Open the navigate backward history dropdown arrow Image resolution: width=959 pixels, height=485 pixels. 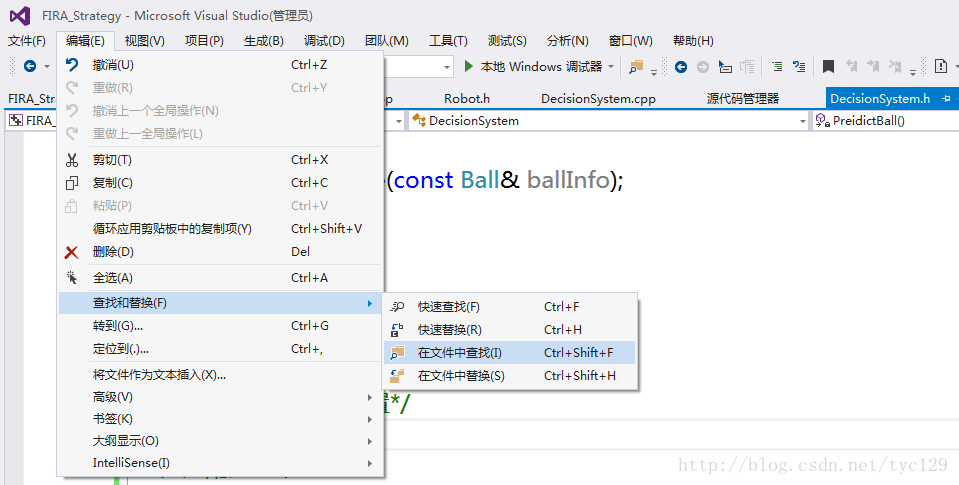click(46, 67)
